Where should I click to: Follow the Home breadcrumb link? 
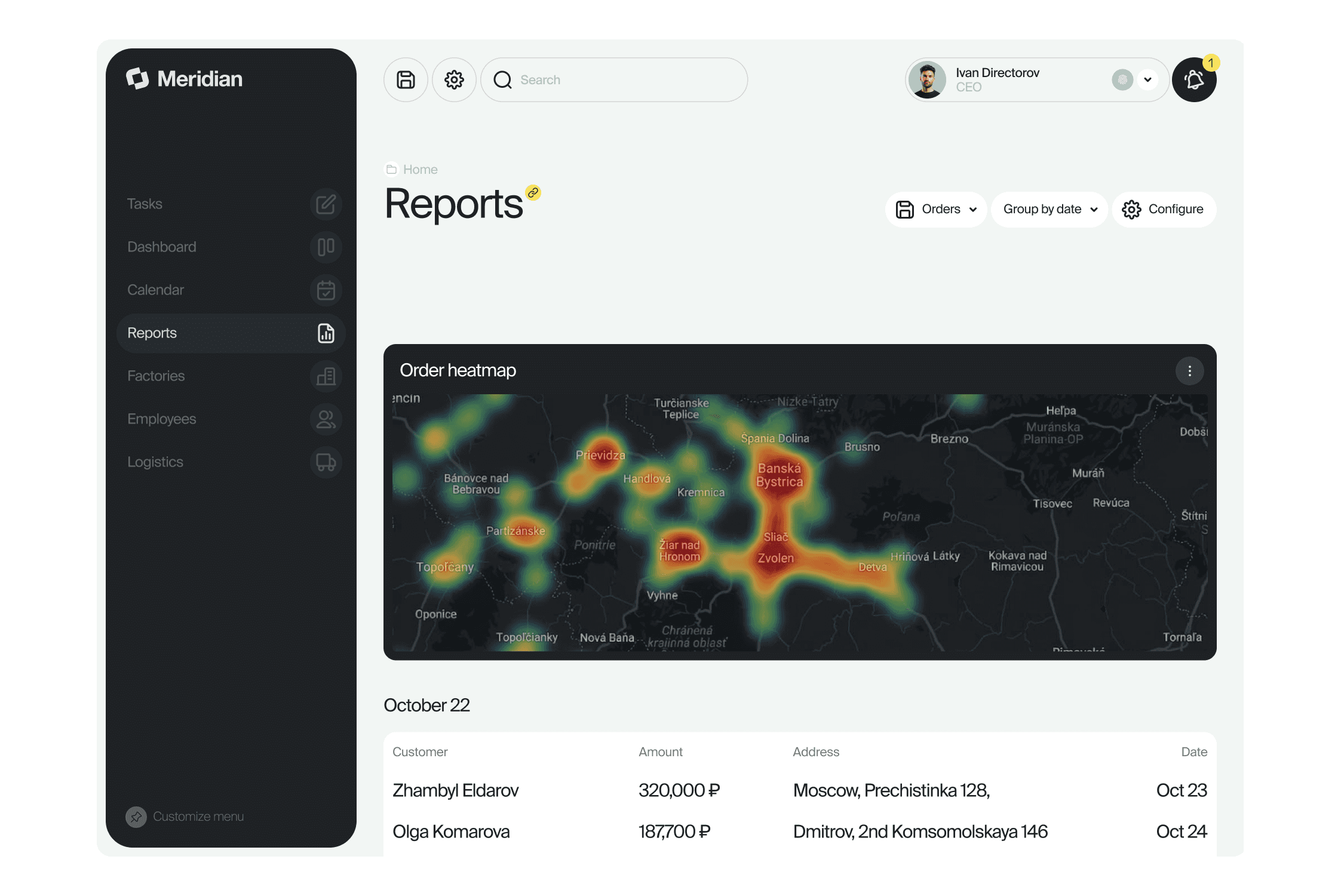[420, 170]
